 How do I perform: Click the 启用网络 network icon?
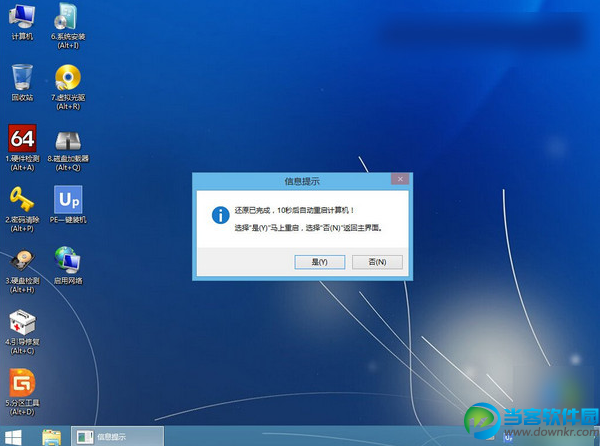point(68,265)
